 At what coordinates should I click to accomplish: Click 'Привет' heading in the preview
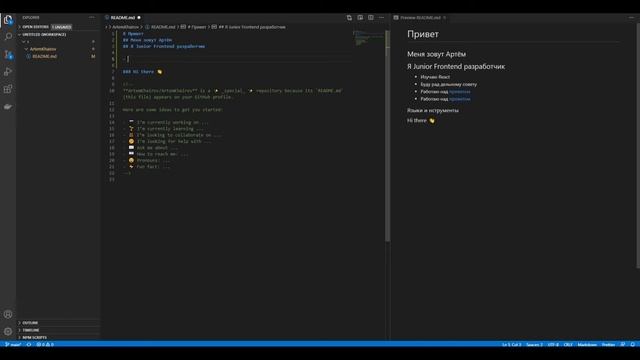point(423,34)
